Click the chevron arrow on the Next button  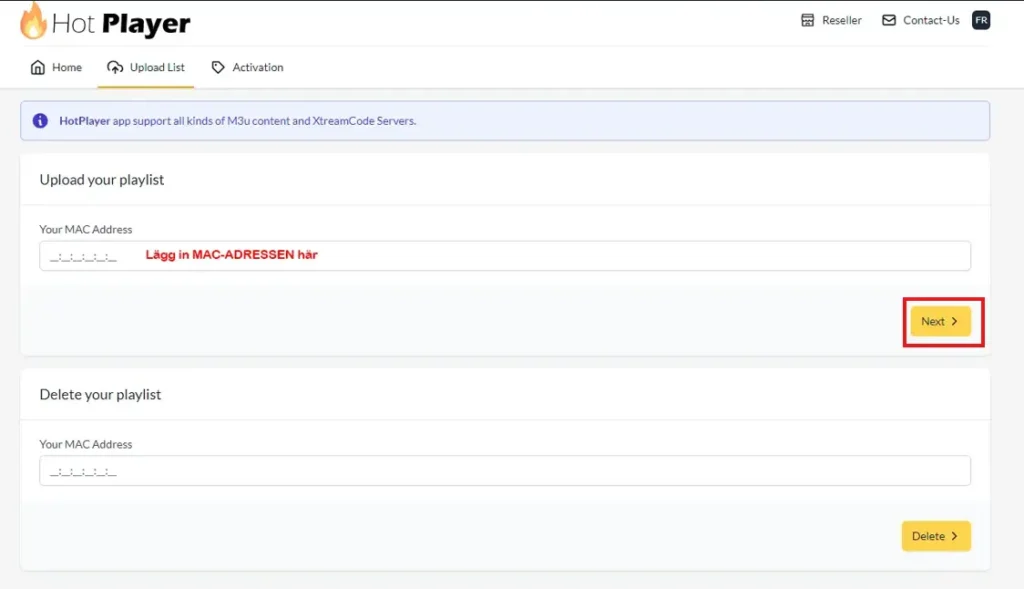[x=955, y=322]
